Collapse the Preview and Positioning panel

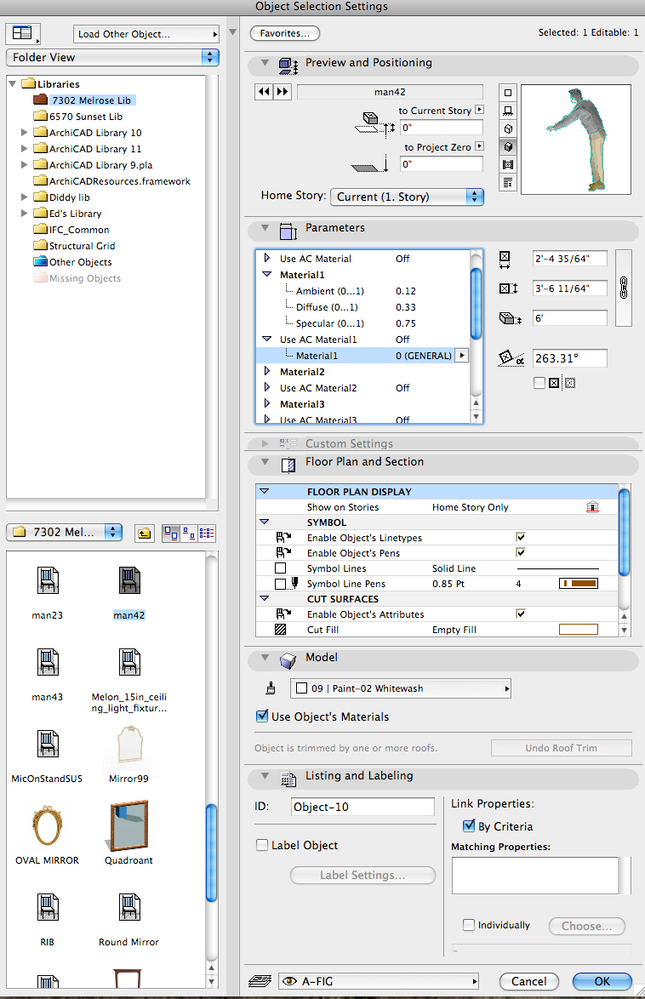click(x=265, y=62)
